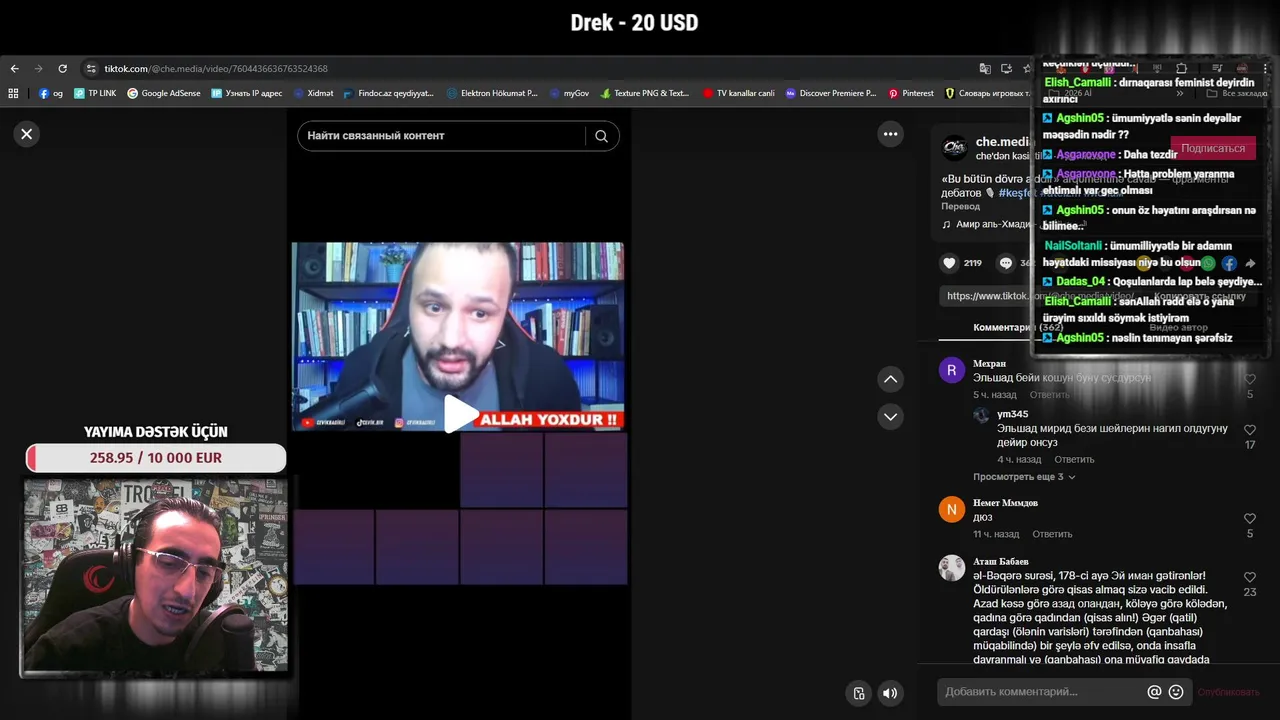Open the emoji picker smiley icon
1280x720 pixels.
click(1176, 692)
